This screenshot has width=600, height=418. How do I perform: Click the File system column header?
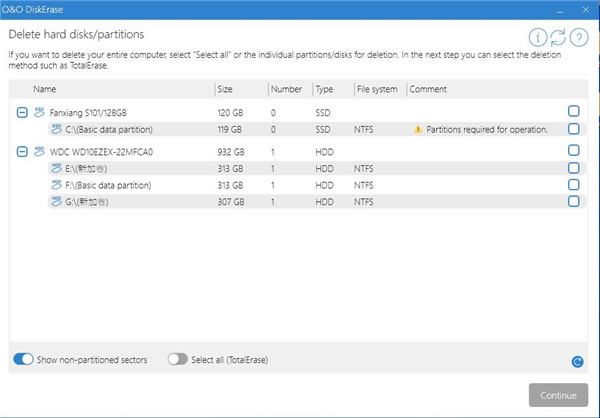click(378, 89)
